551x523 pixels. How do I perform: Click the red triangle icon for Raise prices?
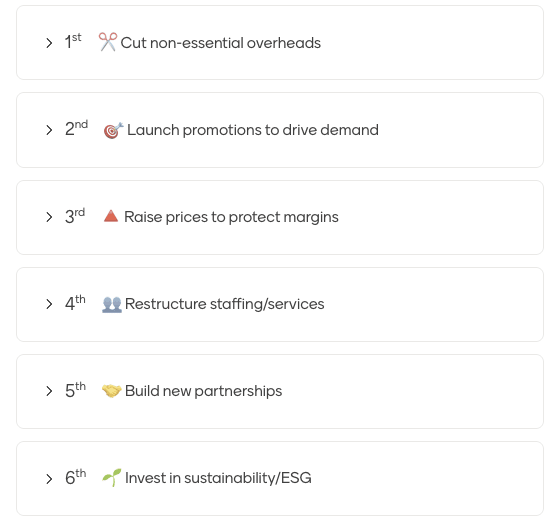[111, 216]
